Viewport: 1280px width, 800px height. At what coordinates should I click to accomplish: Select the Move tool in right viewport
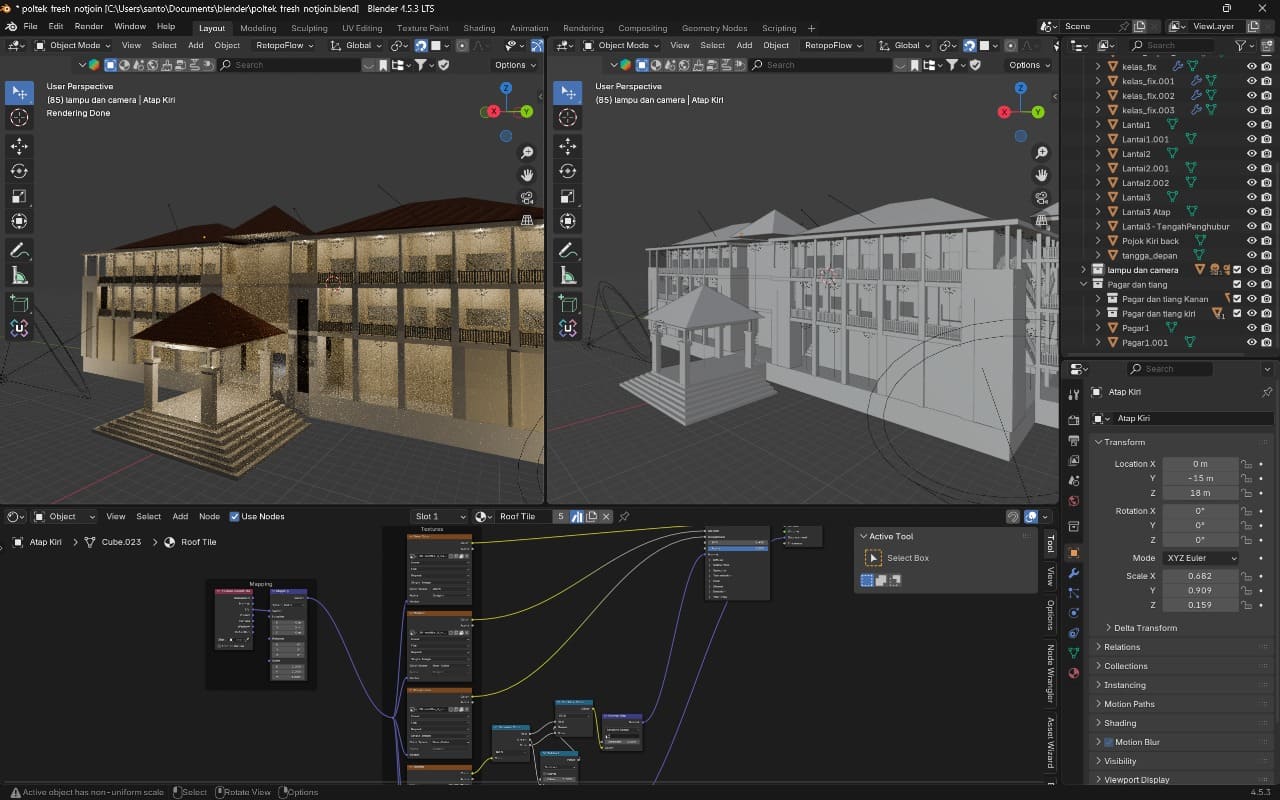pos(567,146)
